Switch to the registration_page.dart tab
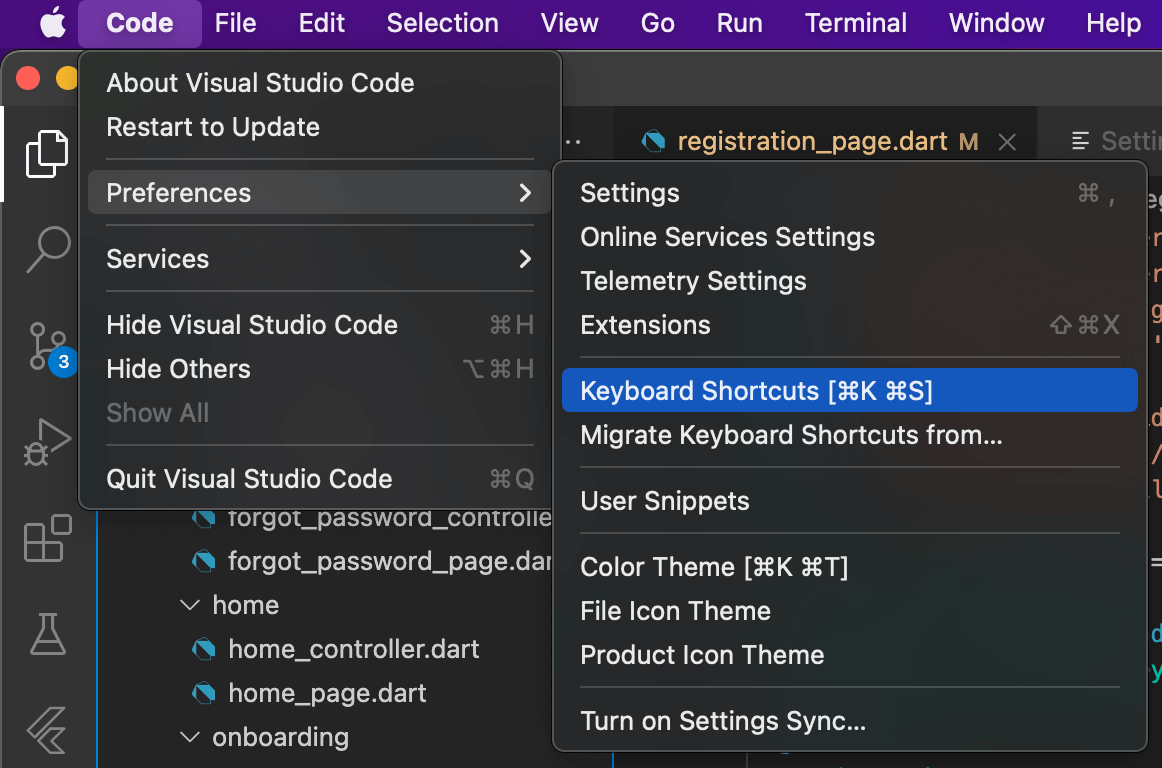This screenshot has height=768, width=1162. 810,141
